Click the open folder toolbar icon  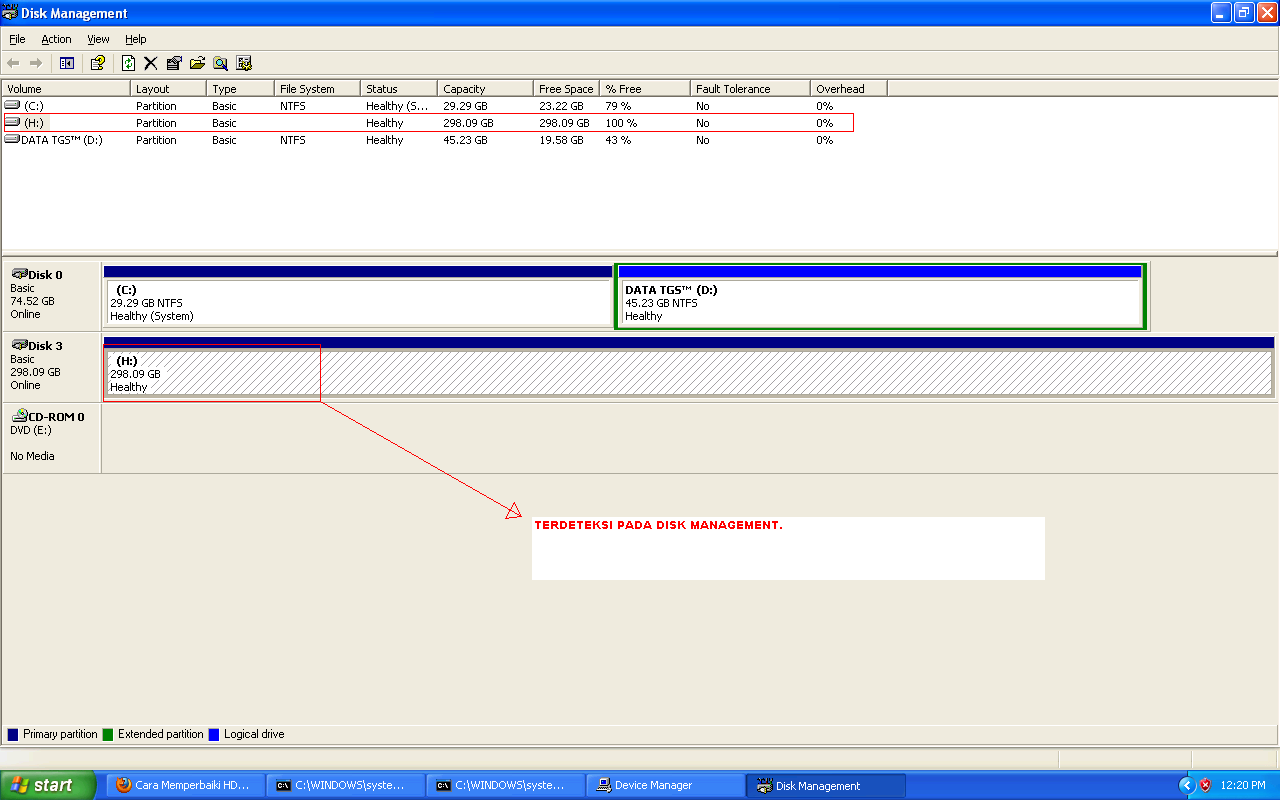196,62
